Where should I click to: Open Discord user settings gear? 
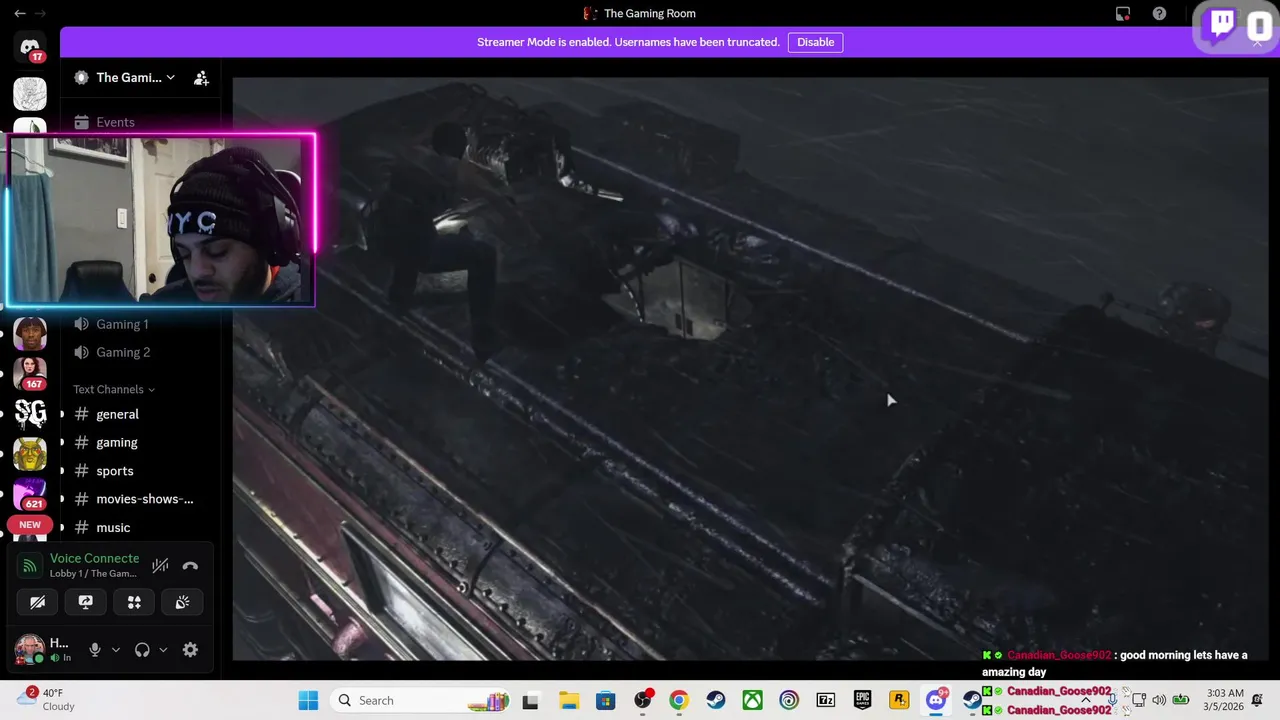coord(190,650)
